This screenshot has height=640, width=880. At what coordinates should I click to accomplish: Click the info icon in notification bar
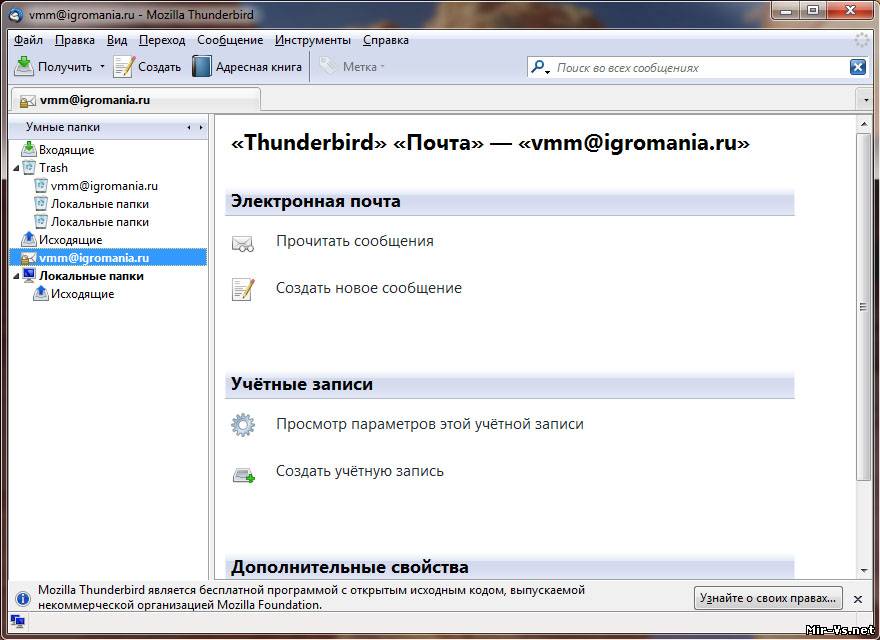pyautogui.click(x=22, y=598)
